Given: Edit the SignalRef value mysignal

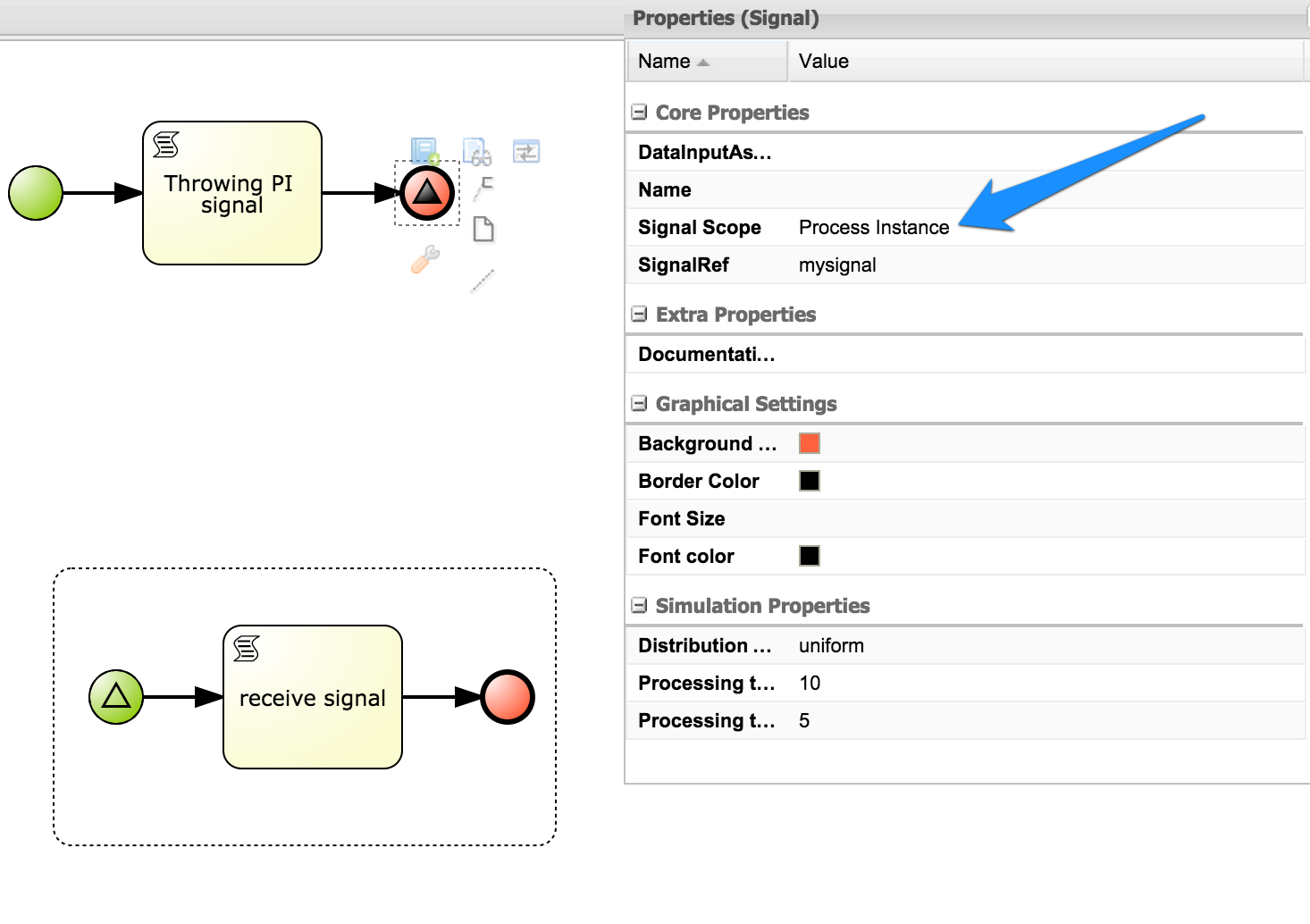Looking at the screenshot, I should [837, 265].
